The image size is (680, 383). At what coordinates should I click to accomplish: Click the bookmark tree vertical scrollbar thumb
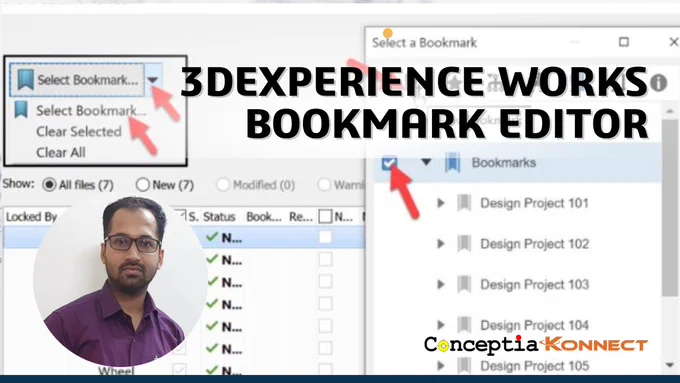click(x=670, y=208)
